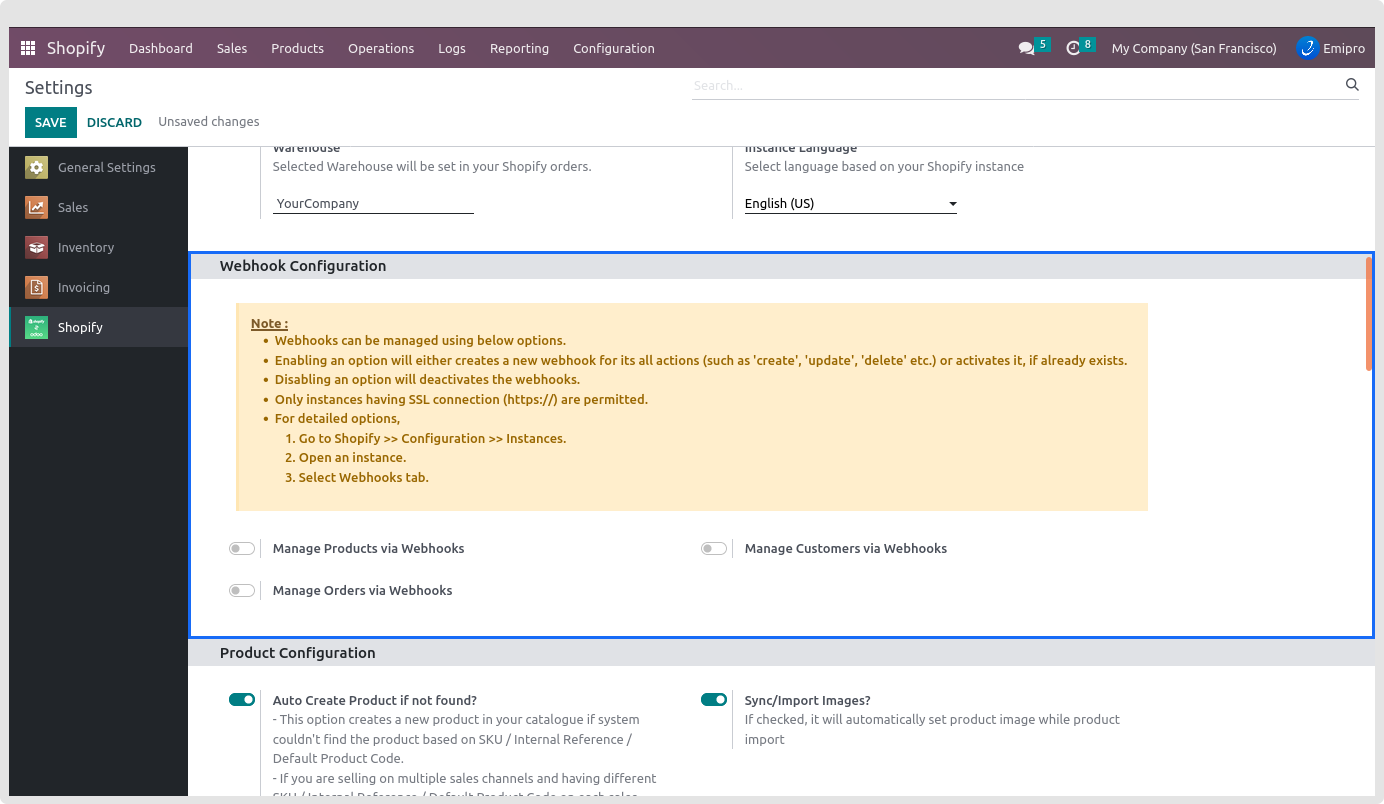Enable Manage Orders via Webhooks
The height and width of the screenshot is (804, 1384).
coord(242,590)
